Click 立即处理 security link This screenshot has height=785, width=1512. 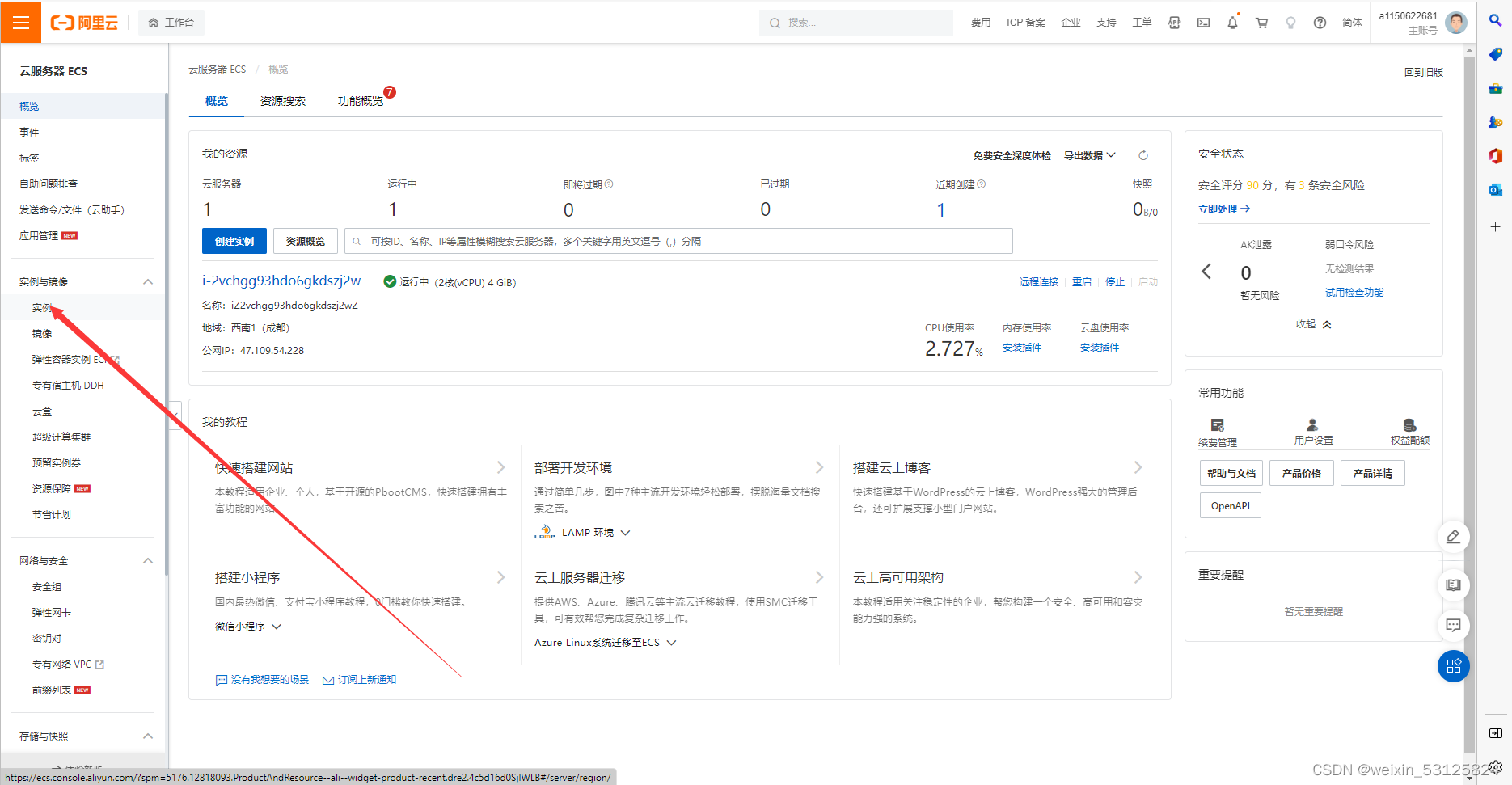1223,209
